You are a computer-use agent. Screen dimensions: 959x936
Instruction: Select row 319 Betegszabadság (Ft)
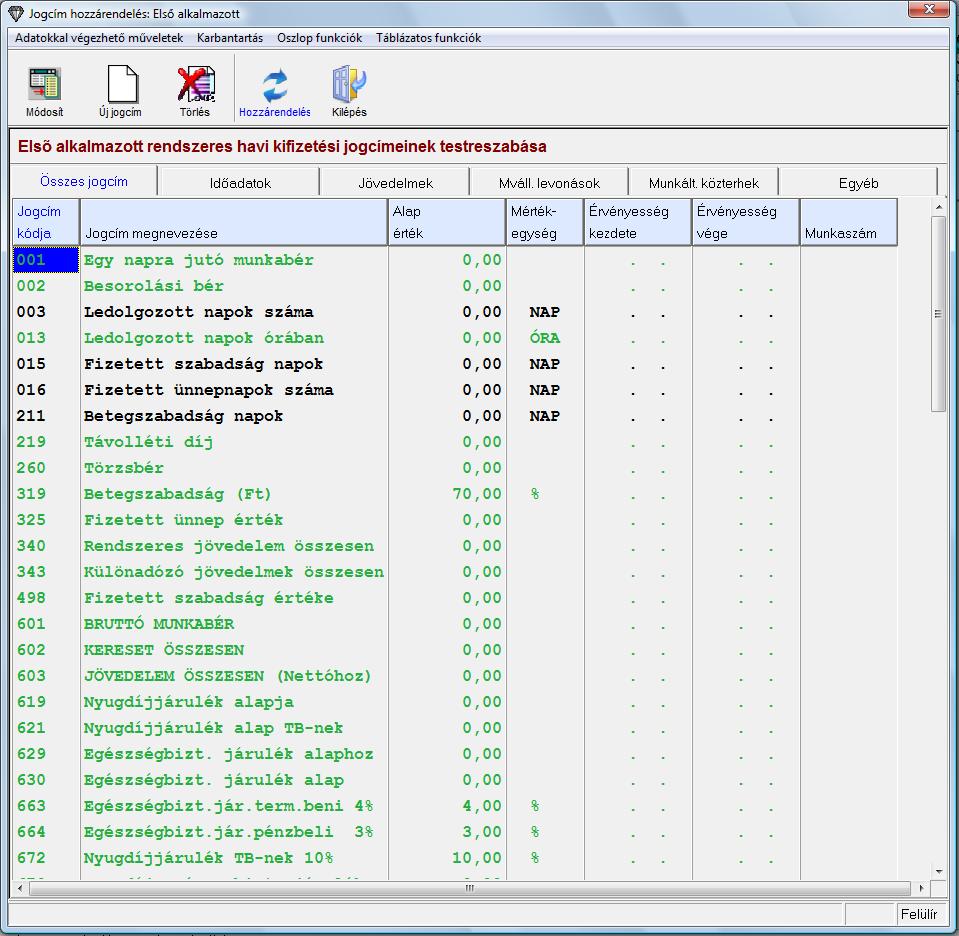(178, 494)
